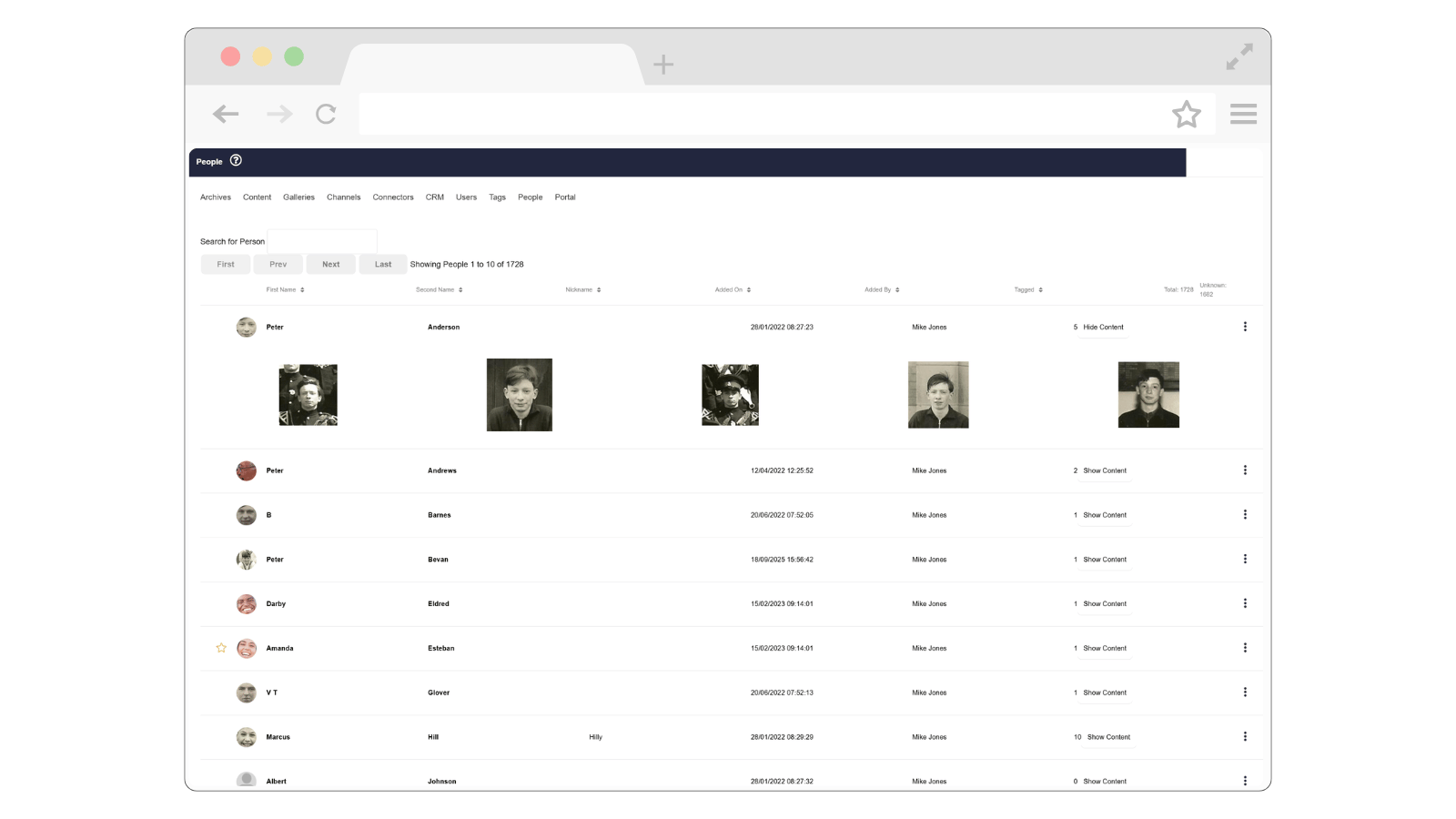
Task: Click the browser refresh icon
Action: [x=326, y=113]
